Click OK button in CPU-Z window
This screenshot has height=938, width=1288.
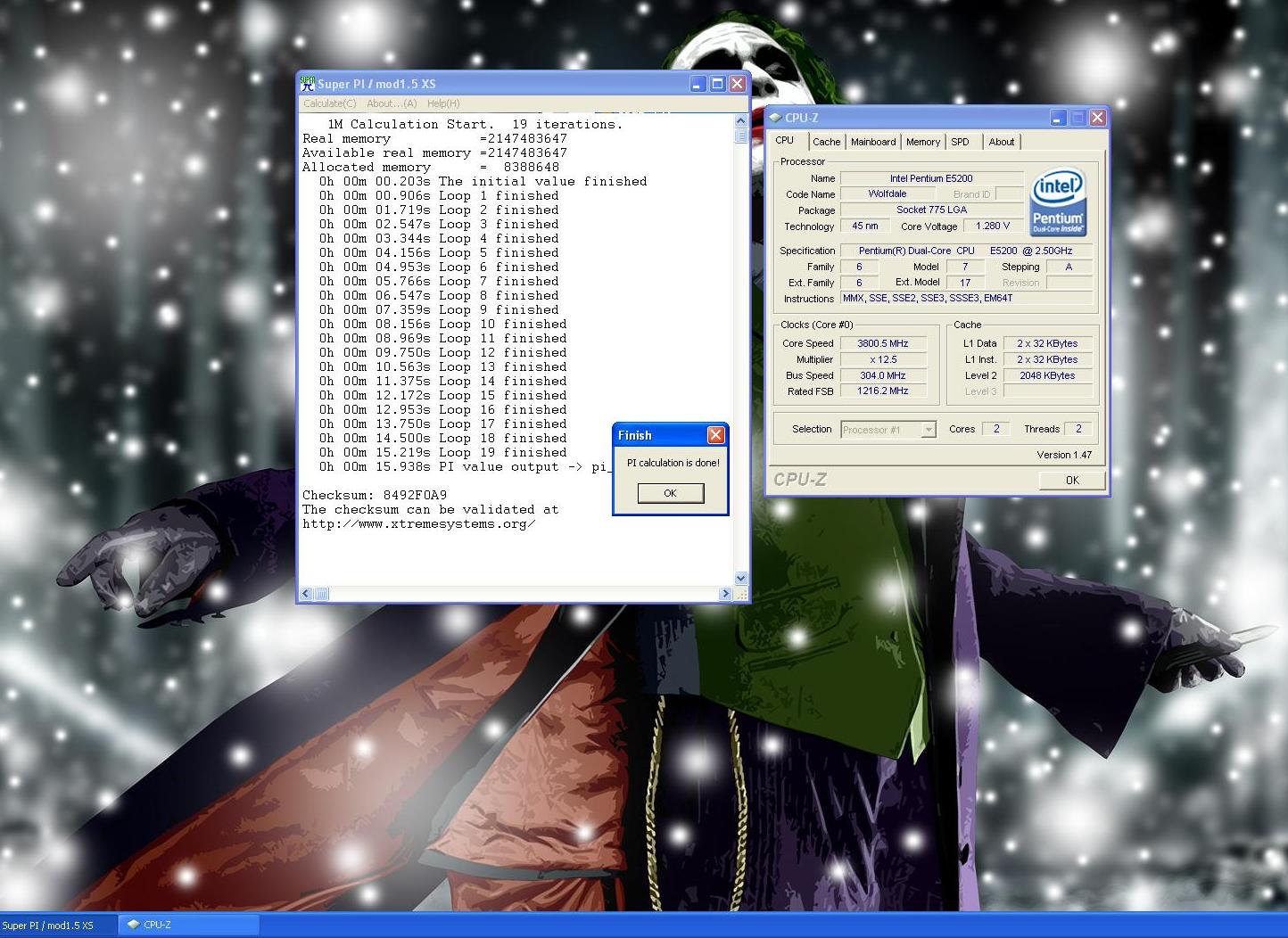1073,480
